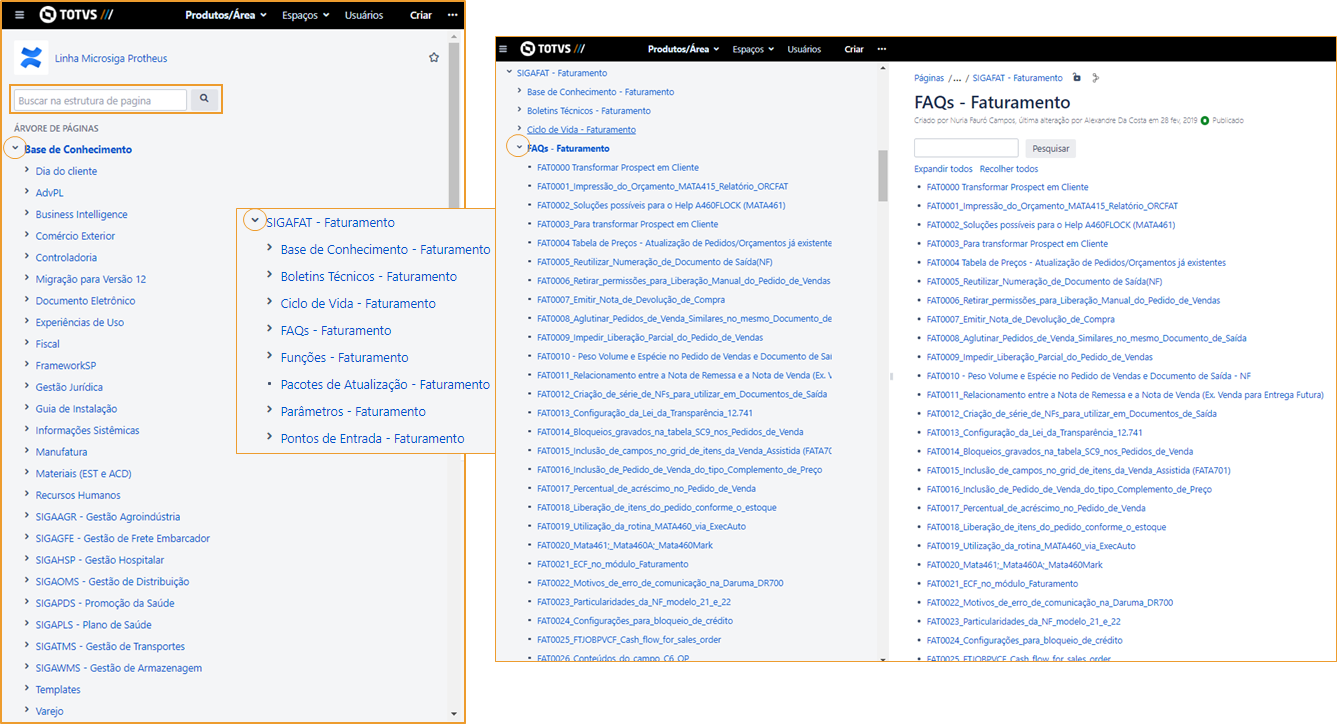Image resolution: width=1337 pixels, height=724 pixels.
Task: Open FAT0017_Percentual_de_acréscimo_no_Pedido_de_Venda in the content list
Action: pos(1036,508)
